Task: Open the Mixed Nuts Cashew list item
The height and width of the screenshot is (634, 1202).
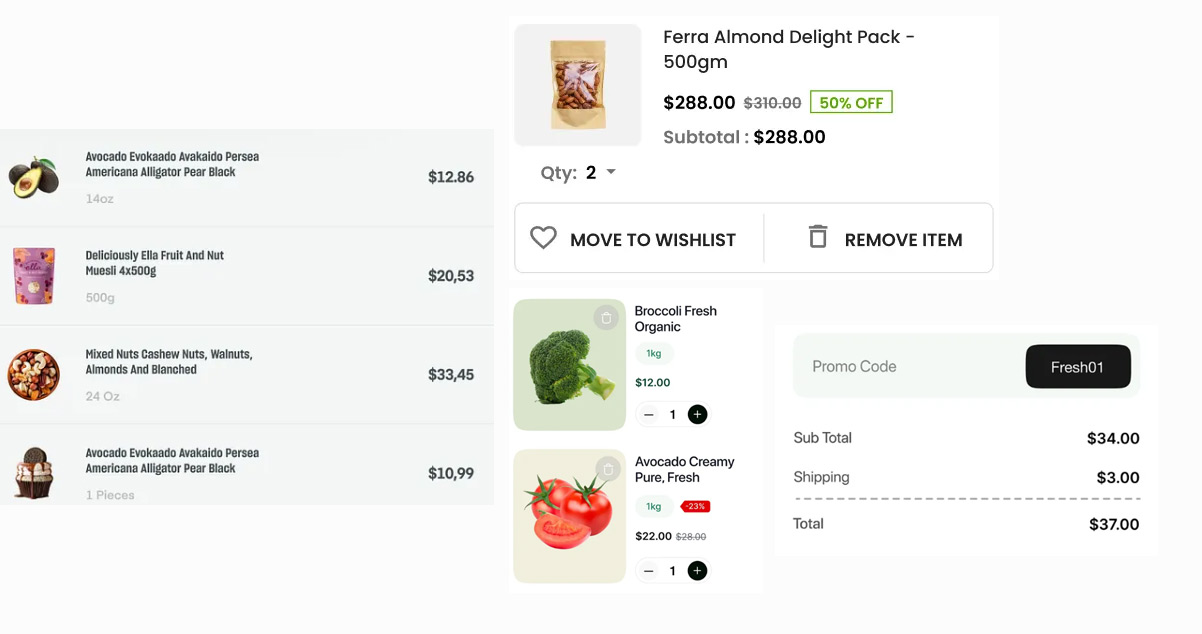Action: pyautogui.click(x=247, y=375)
